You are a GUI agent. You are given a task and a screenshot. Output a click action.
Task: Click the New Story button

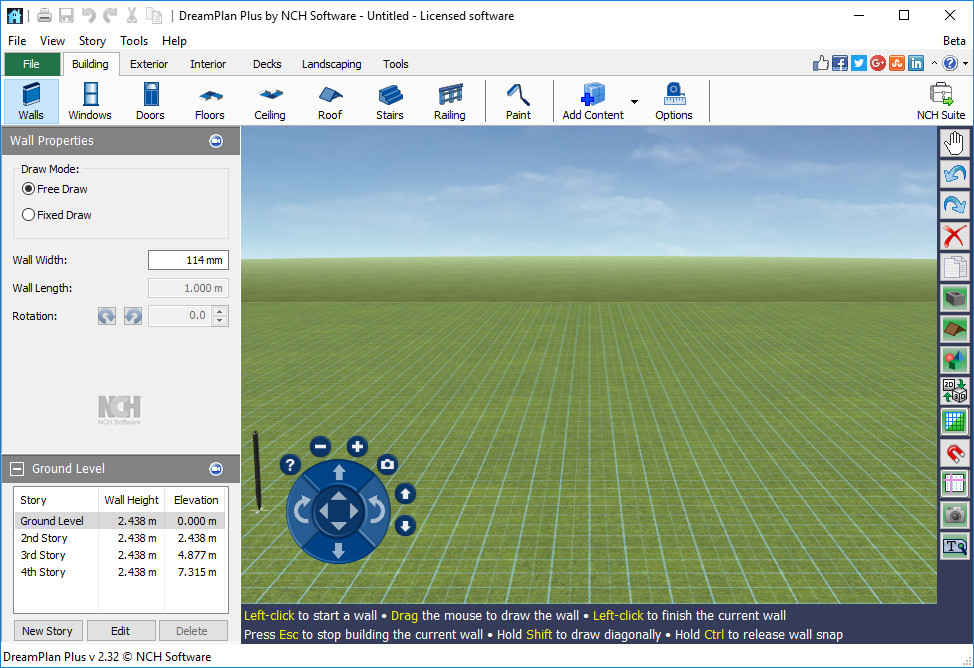[47, 631]
